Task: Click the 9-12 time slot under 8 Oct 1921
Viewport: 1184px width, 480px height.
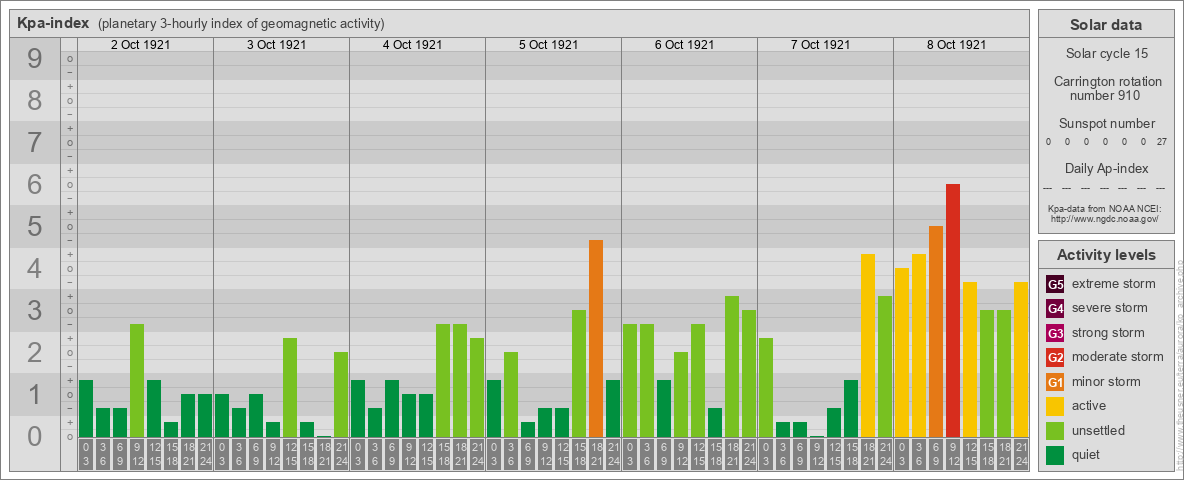Action: tap(953, 455)
